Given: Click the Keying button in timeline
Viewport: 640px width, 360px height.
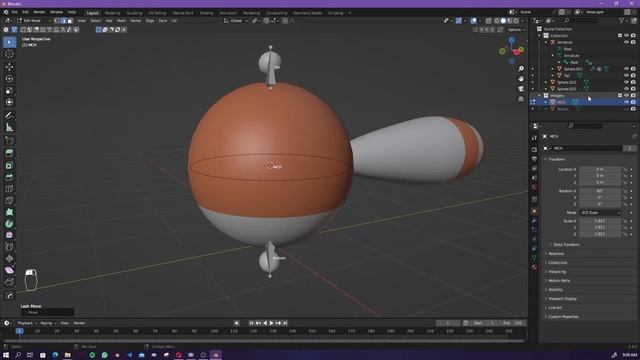Looking at the screenshot, I should (x=48, y=323).
